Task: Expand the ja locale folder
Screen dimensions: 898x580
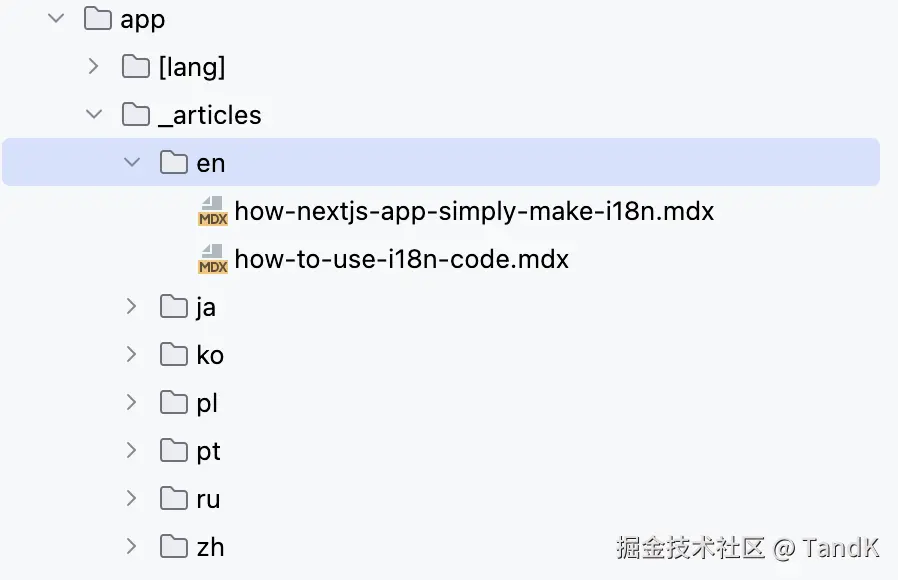Action: click(x=131, y=306)
